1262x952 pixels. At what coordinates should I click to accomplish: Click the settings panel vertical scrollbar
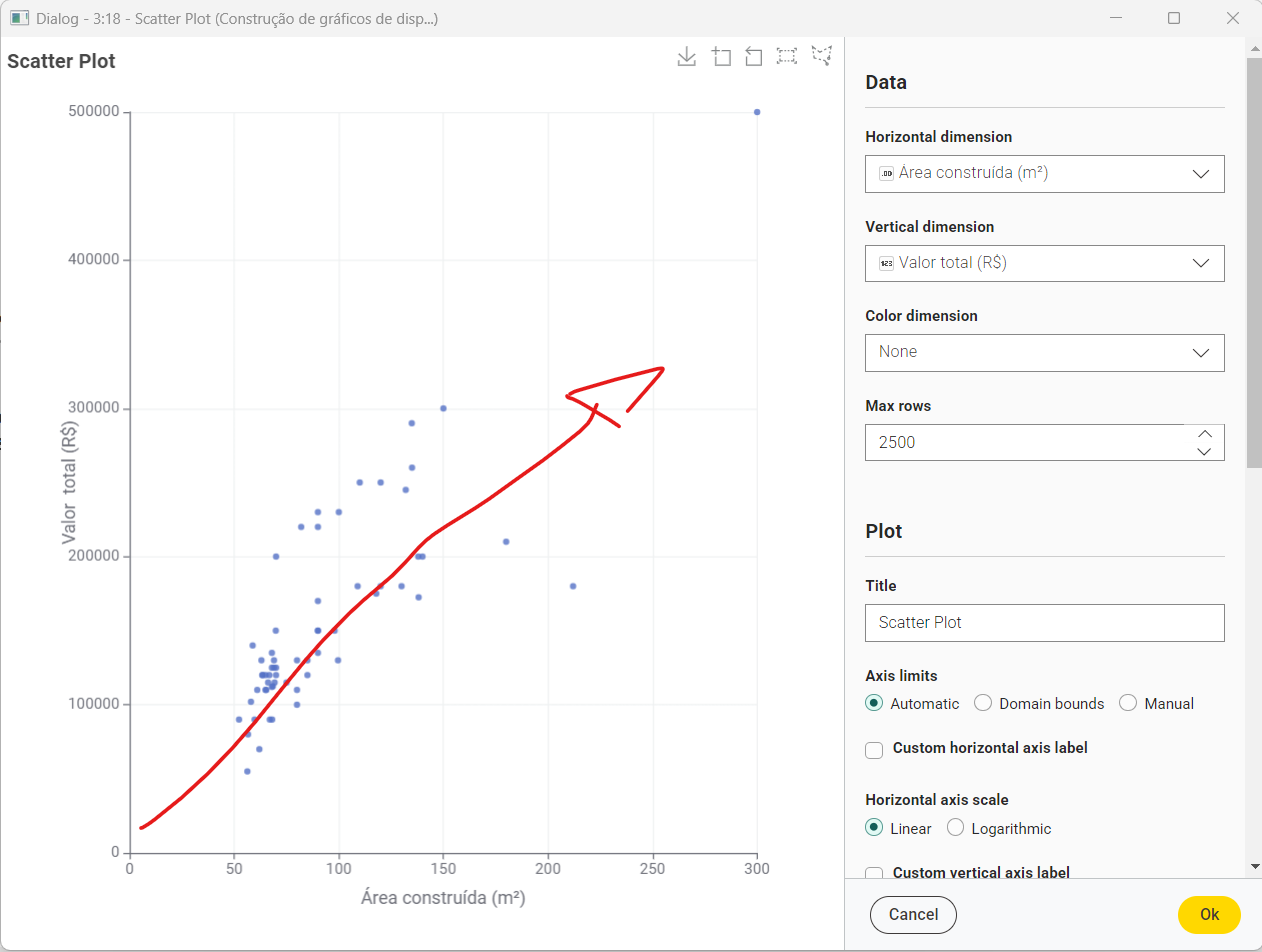[x=1254, y=262]
